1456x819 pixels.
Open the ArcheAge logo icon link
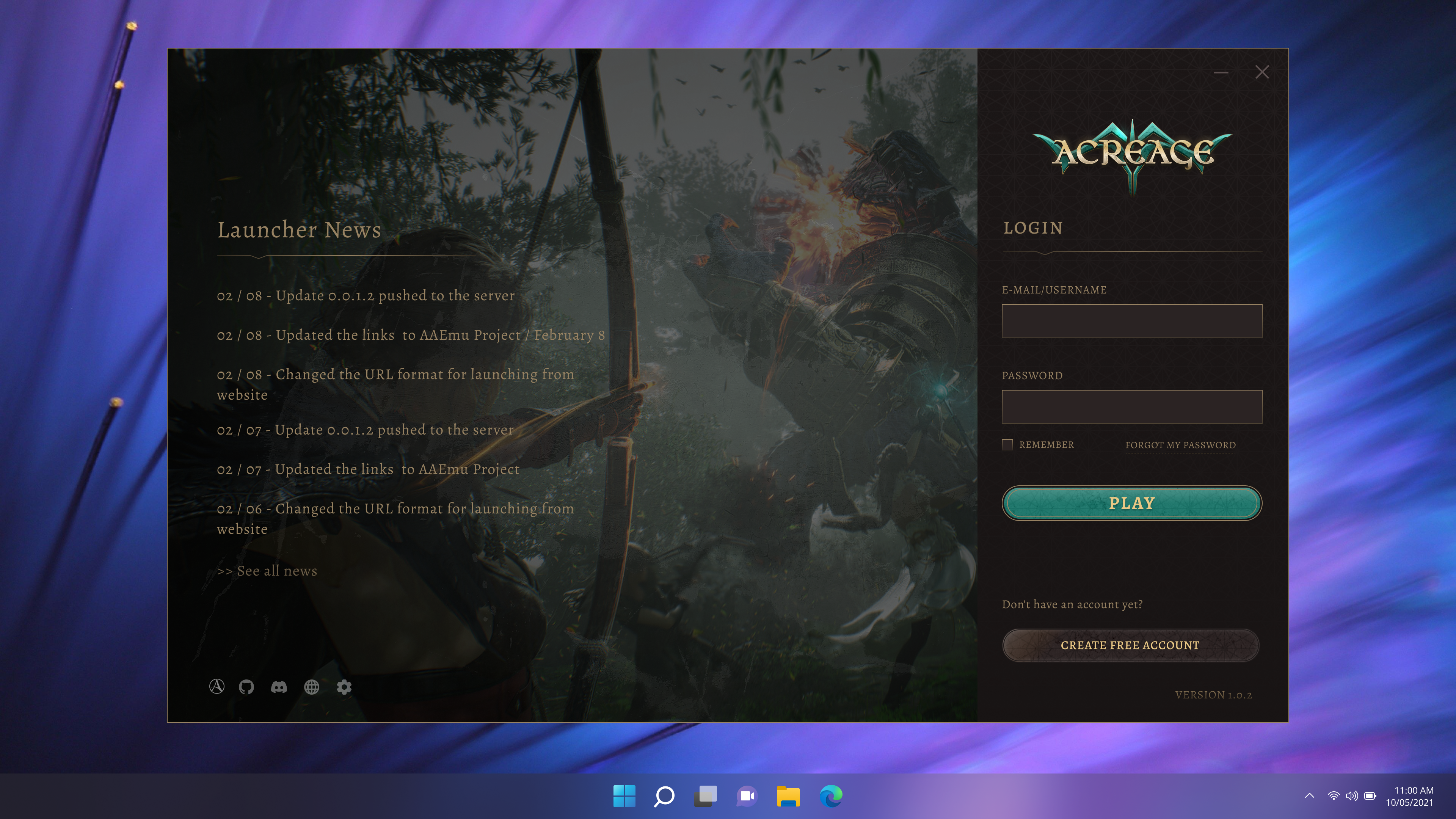point(217,686)
